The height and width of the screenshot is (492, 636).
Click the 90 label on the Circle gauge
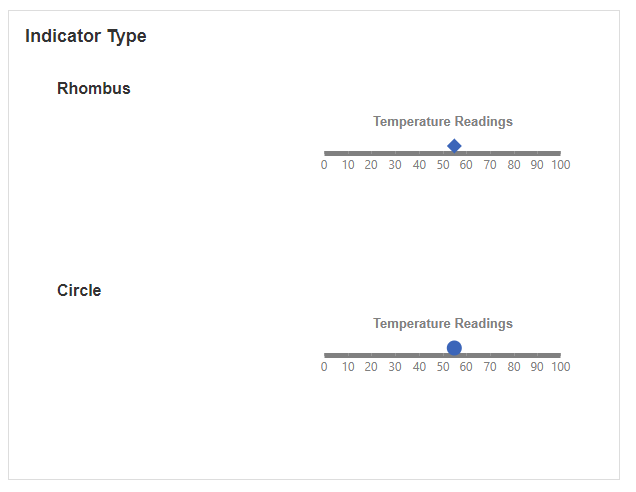pyautogui.click(x=537, y=367)
